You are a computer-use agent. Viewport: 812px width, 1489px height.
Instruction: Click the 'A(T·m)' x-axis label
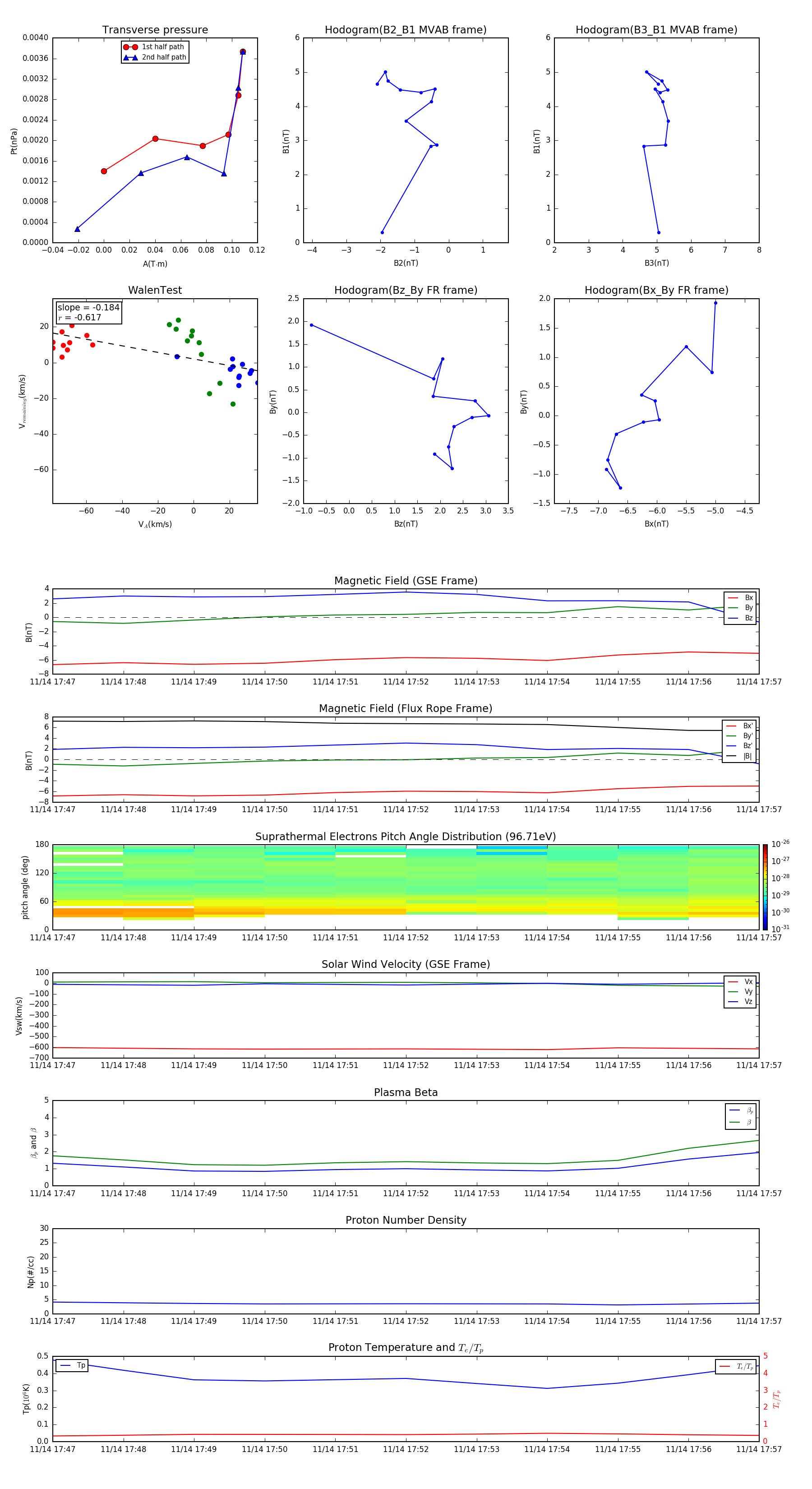pos(155,264)
